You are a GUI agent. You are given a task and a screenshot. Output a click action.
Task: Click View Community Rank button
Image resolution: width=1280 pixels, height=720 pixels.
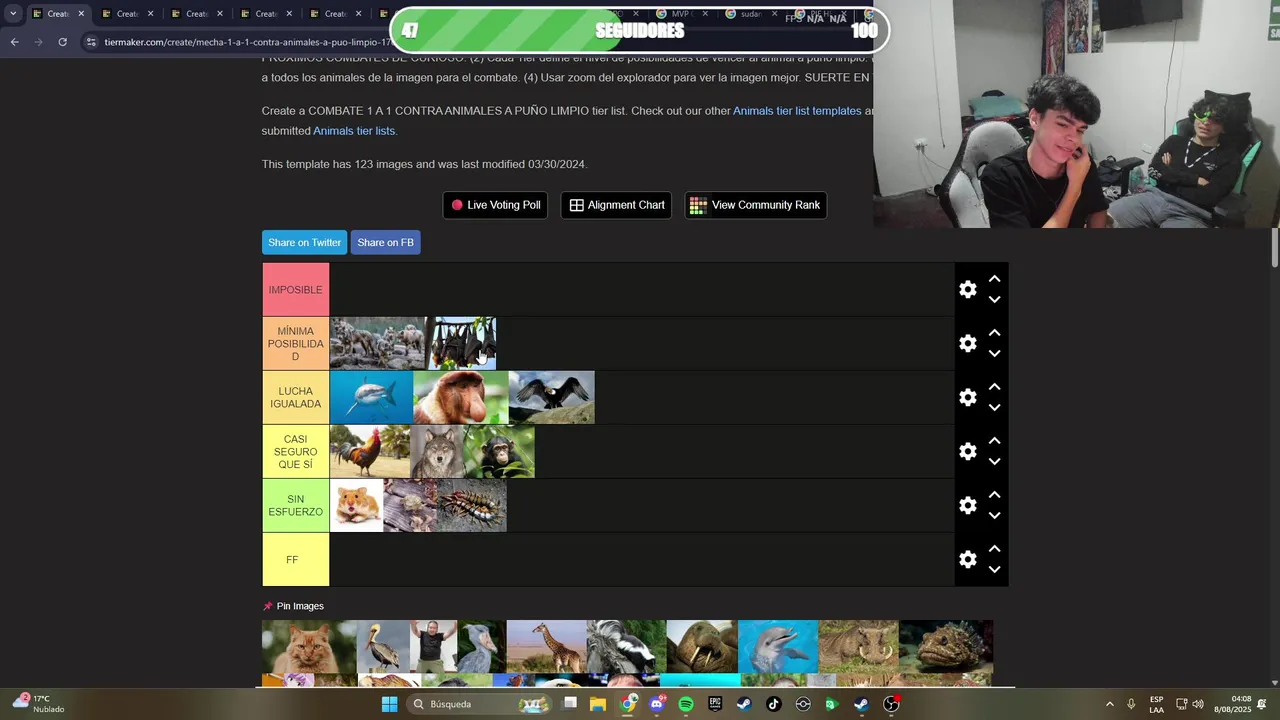click(x=755, y=205)
